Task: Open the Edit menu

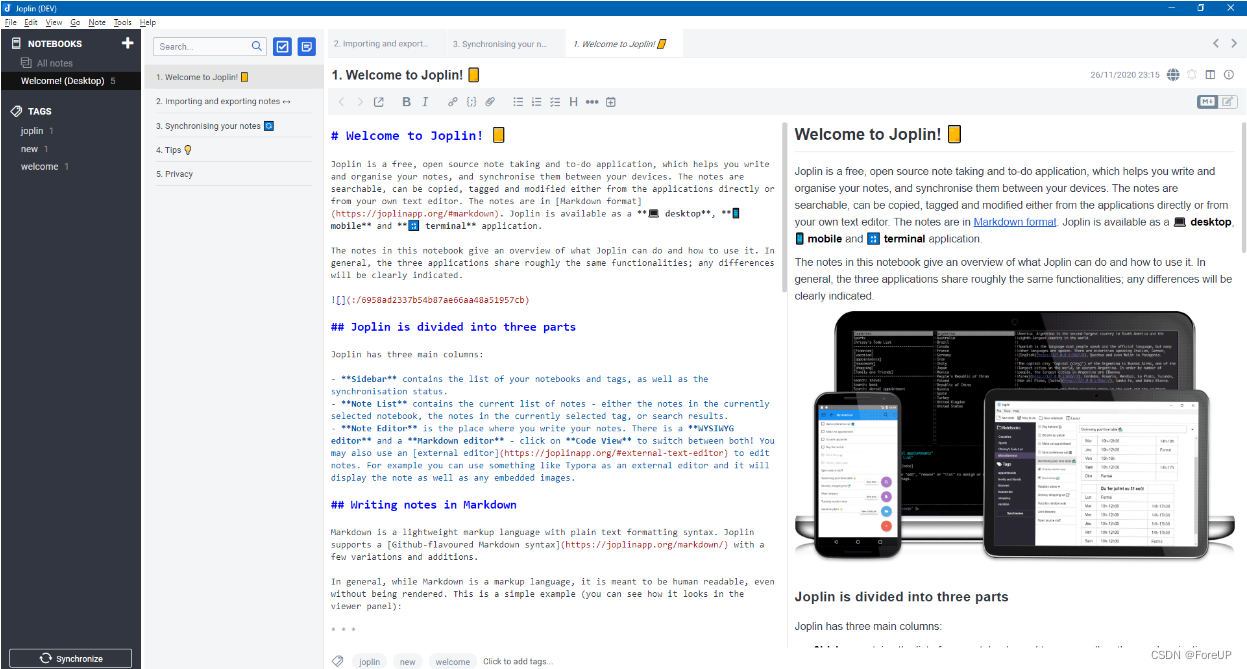Action: pos(31,22)
